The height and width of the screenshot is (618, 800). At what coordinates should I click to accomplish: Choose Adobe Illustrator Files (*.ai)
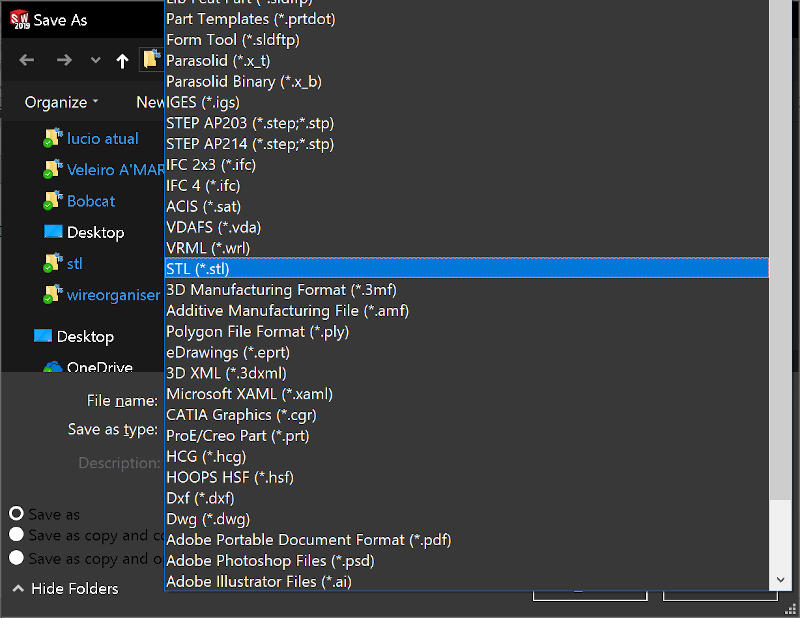(466, 581)
